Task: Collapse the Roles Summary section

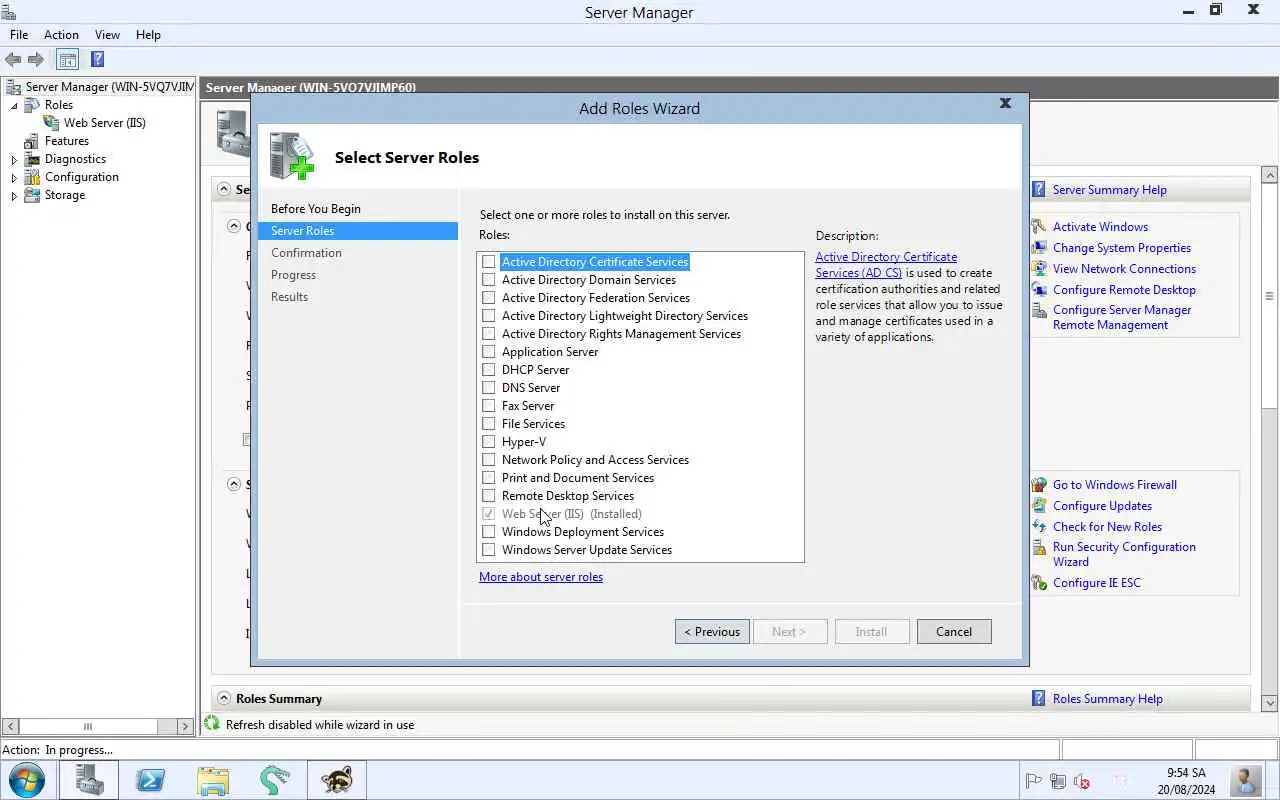Action: [224, 699]
